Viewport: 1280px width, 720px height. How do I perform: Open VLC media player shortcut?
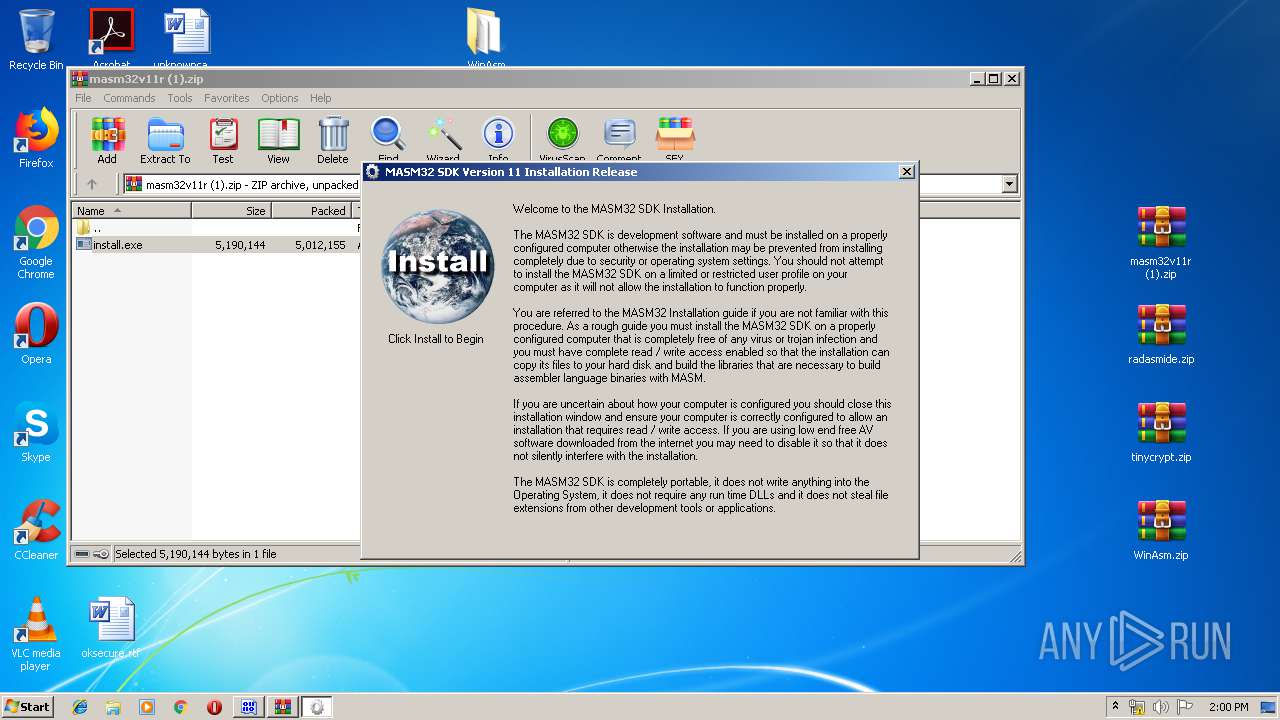(x=36, y=634)
